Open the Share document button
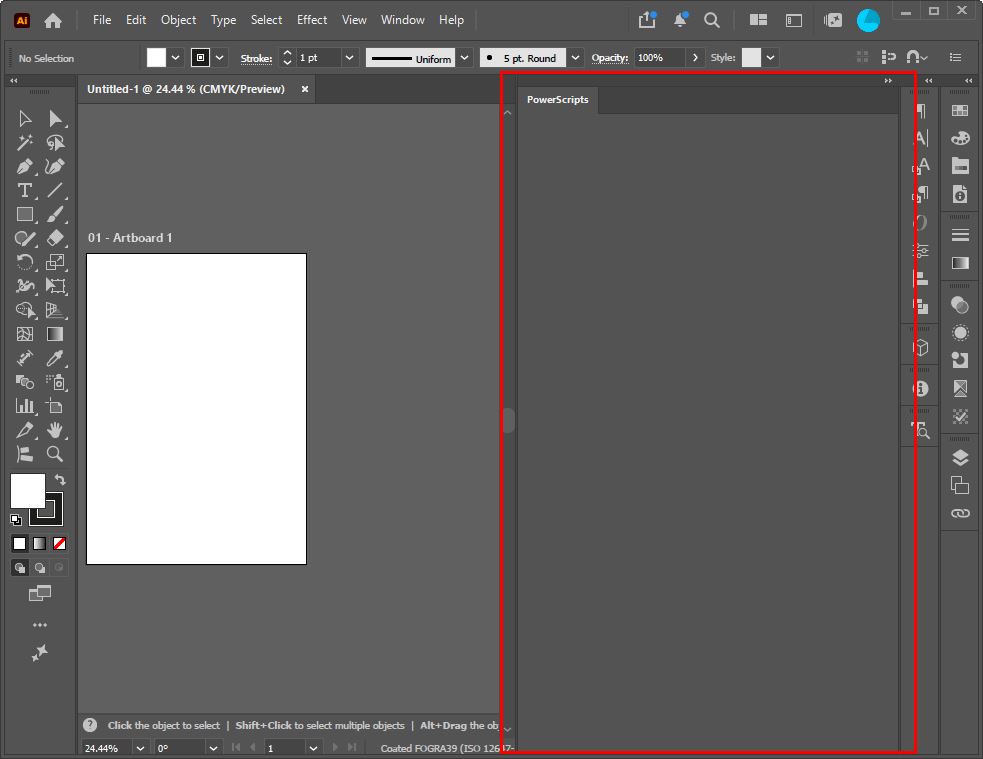983x759 pixels. point(647,20)
